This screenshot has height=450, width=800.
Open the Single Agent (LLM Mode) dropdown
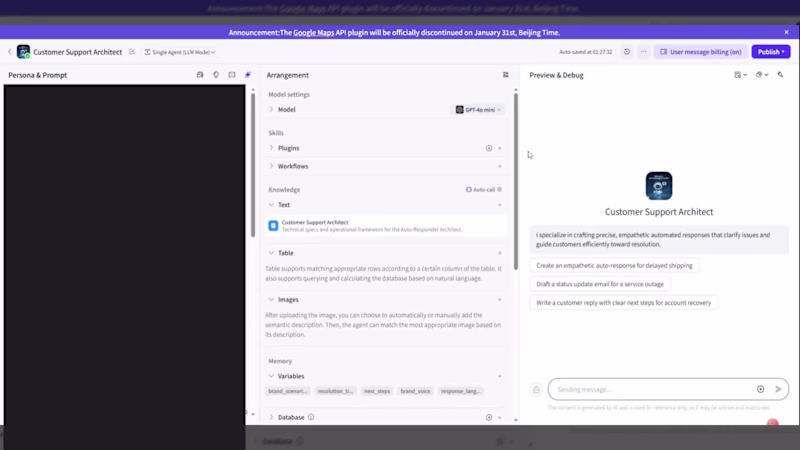click(180, 52)
